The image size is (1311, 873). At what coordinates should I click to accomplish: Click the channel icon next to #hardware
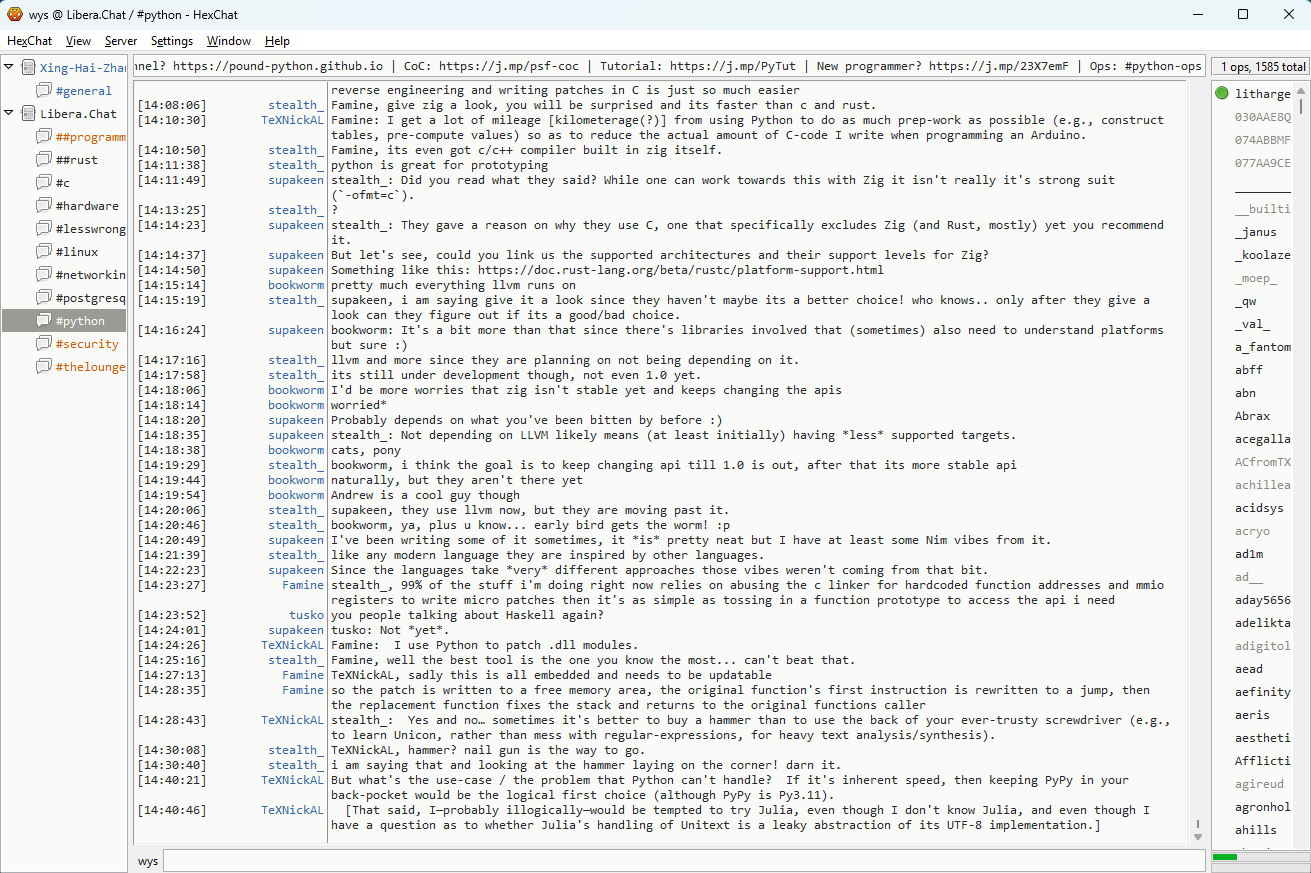(x=44, y=206)
